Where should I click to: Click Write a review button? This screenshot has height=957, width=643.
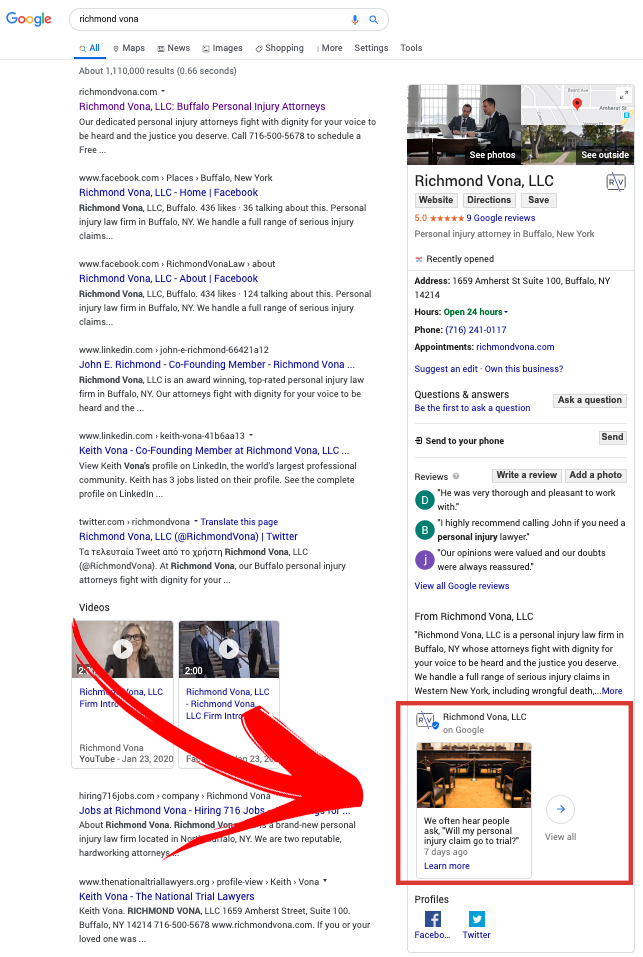[x=526, y=475]
